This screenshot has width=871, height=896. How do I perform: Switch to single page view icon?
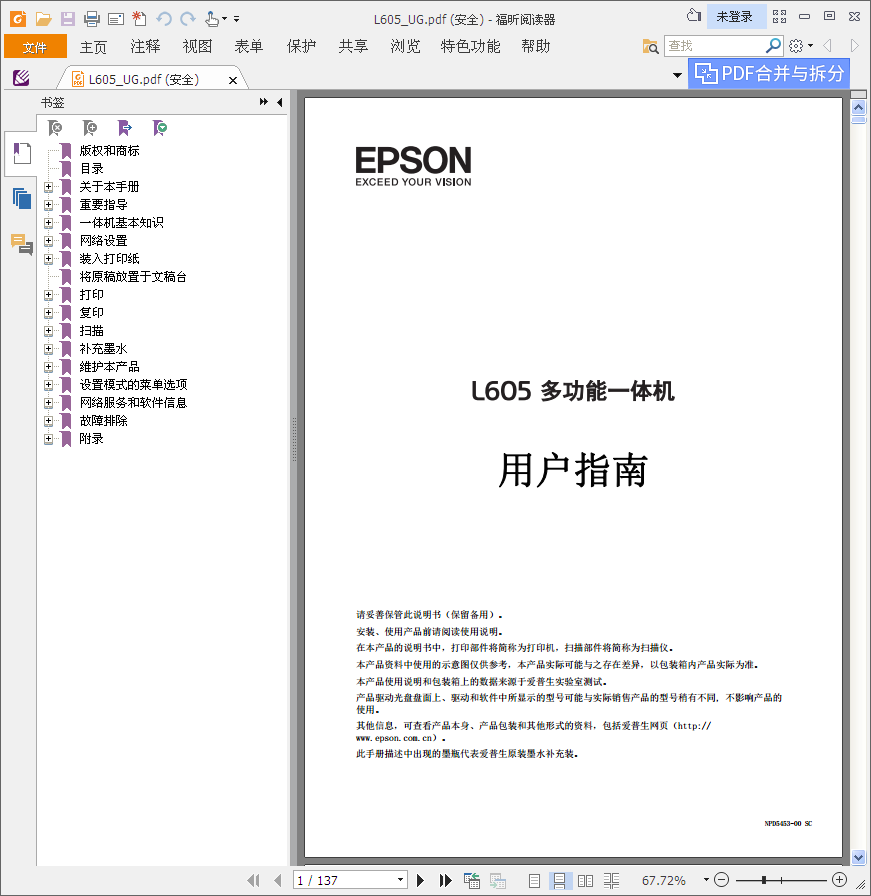tap(534, 881)
